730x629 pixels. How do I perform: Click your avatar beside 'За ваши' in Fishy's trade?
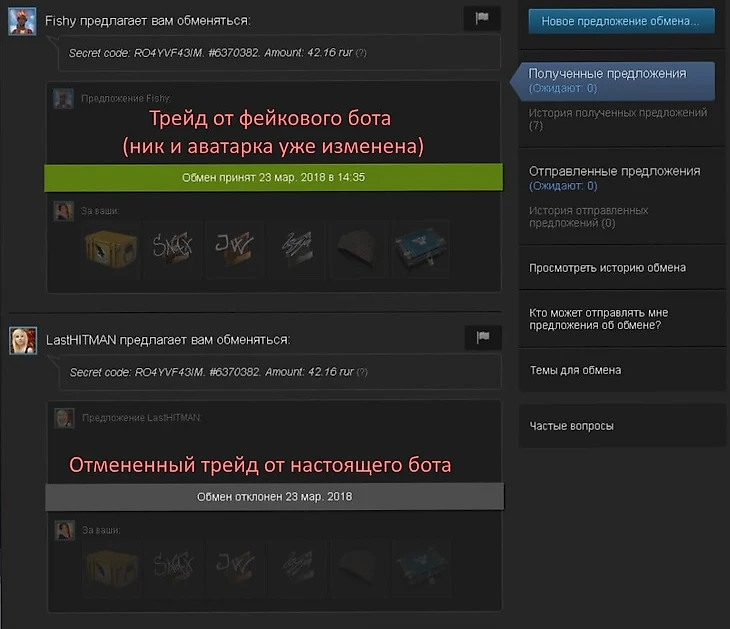pos(63,211)
